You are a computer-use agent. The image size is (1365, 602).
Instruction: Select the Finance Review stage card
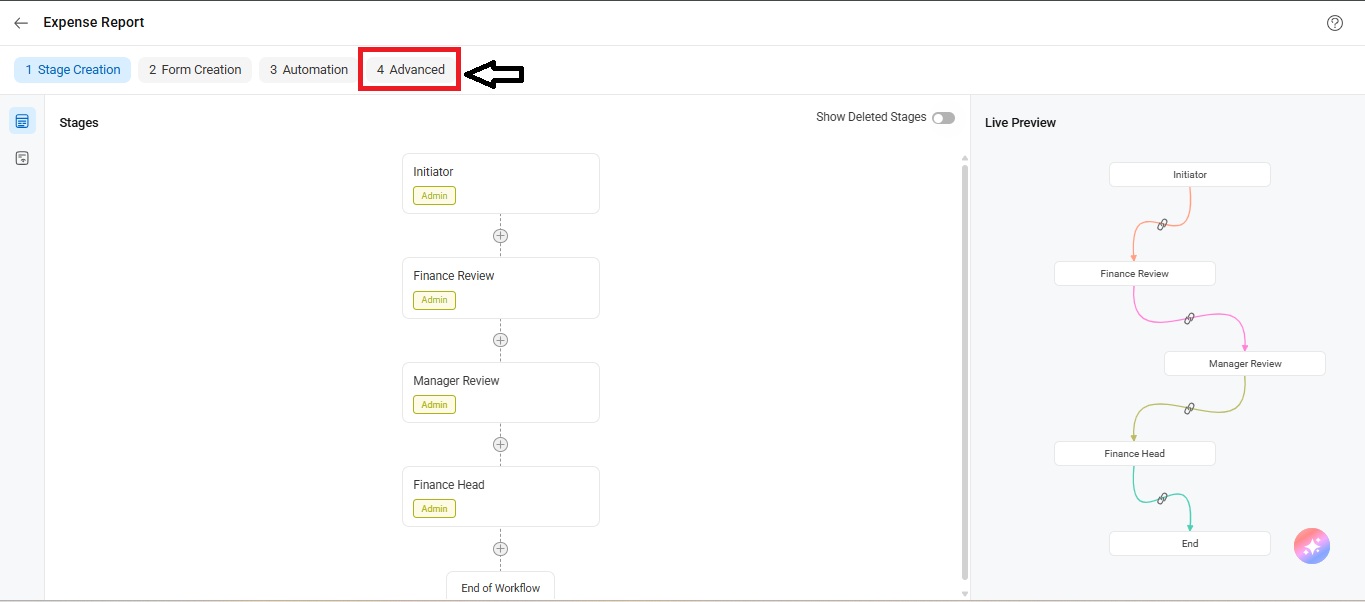(x=501, y=288)
